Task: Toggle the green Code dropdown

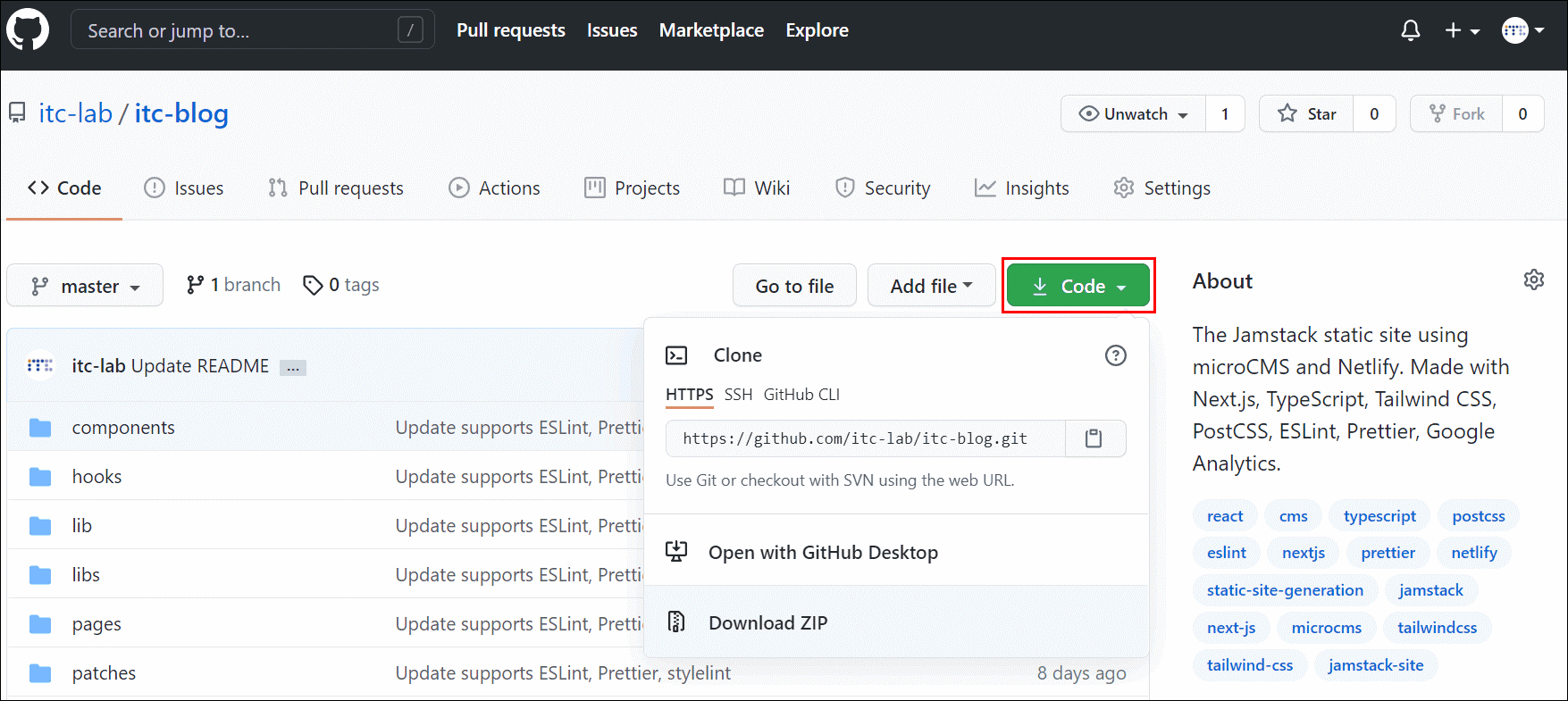Action: pyautogui.click(x=1078, y=286)
